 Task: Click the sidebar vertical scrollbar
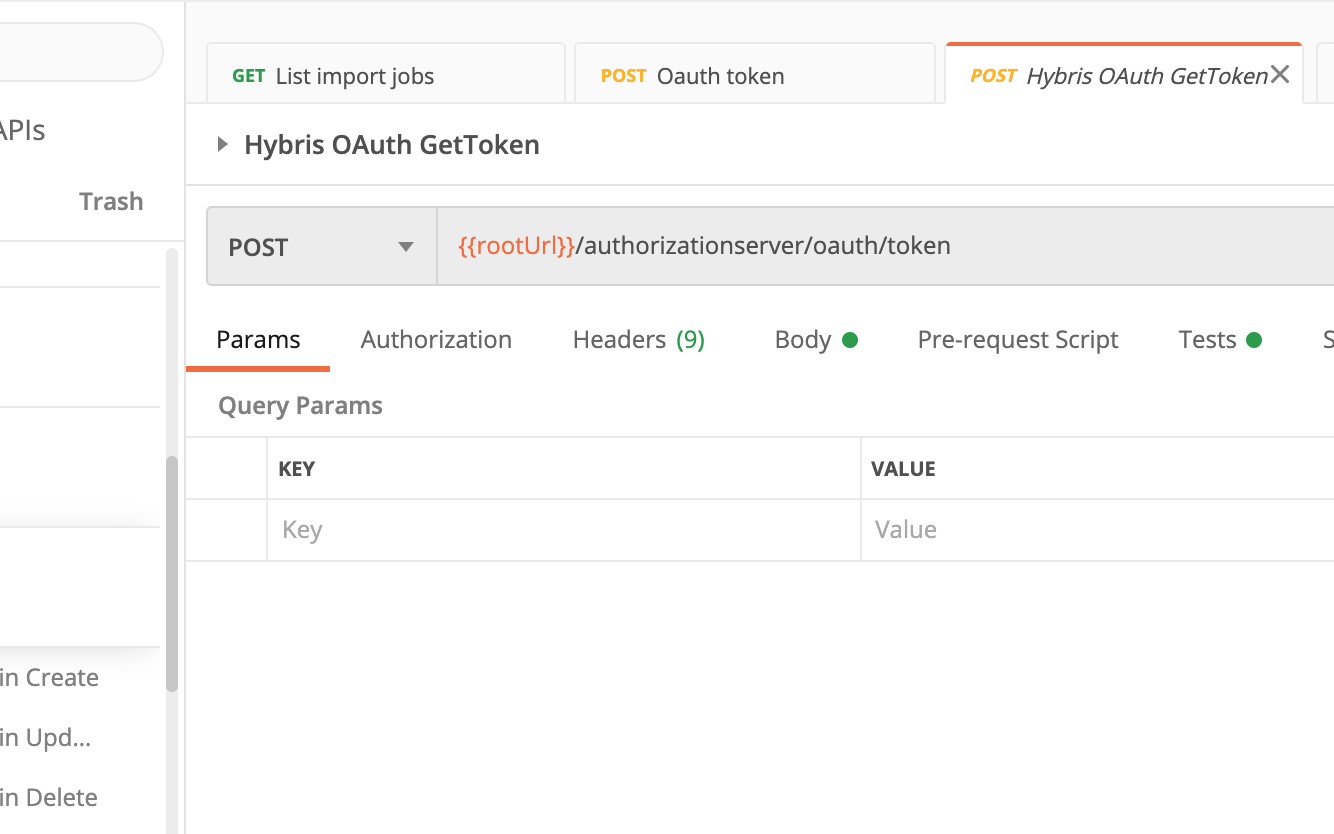(x=172, y=573)
